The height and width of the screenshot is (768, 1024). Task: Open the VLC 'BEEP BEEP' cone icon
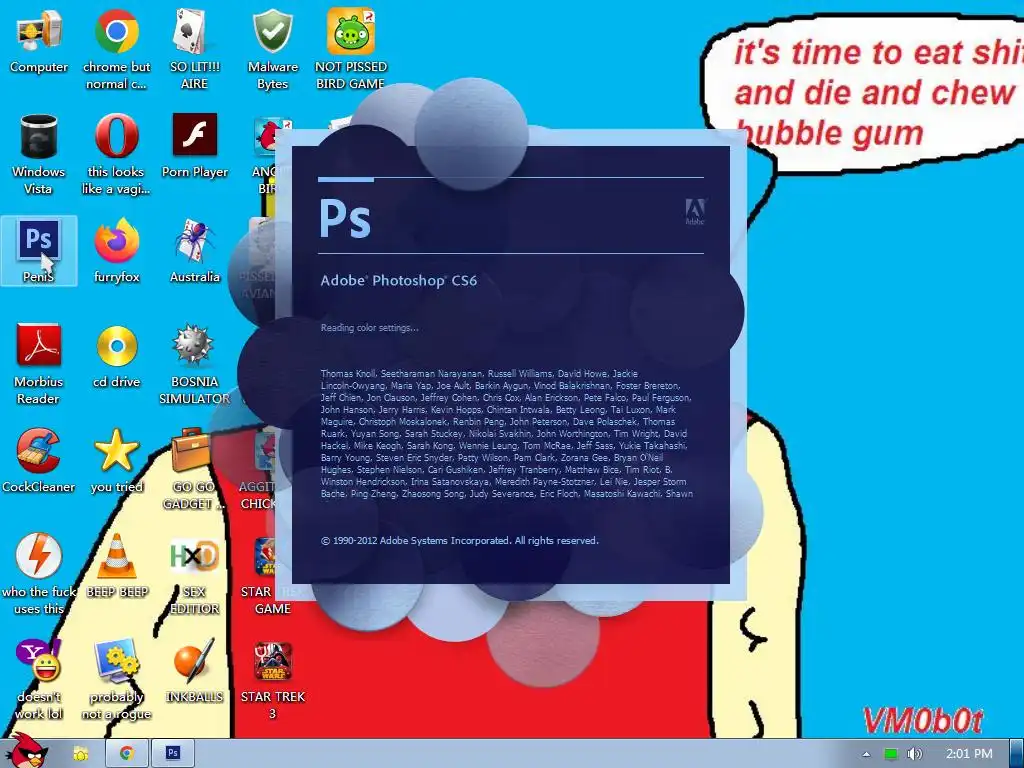click(117, 566)
